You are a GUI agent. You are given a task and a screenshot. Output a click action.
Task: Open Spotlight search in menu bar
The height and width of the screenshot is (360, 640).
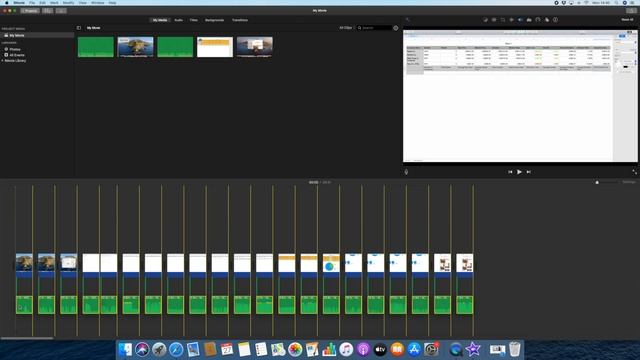(x=617, y=3)
